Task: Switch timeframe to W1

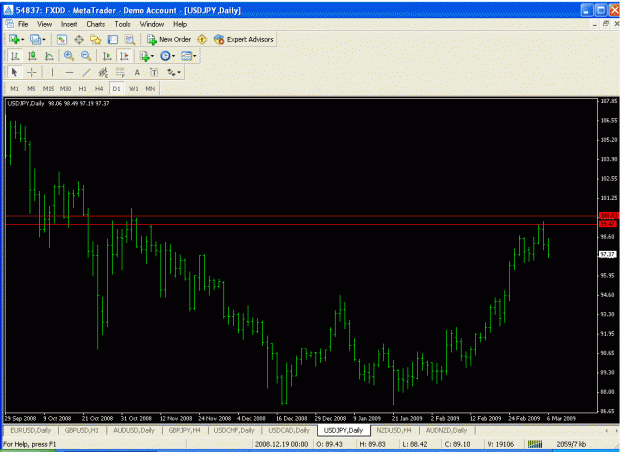Action: (x=134, y=88)
